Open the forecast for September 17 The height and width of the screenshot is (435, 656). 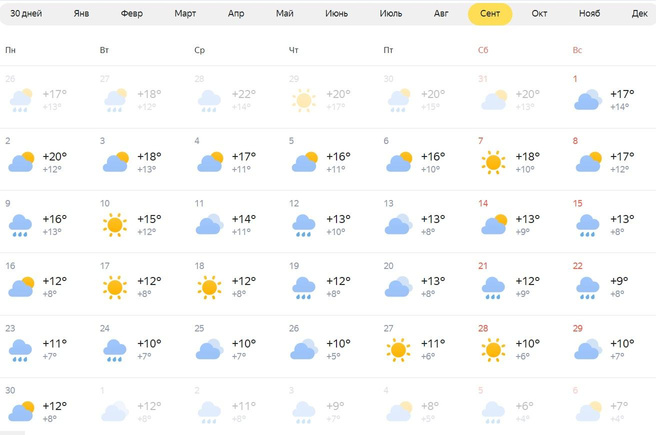pyautogui.click(x=139, y=285)
